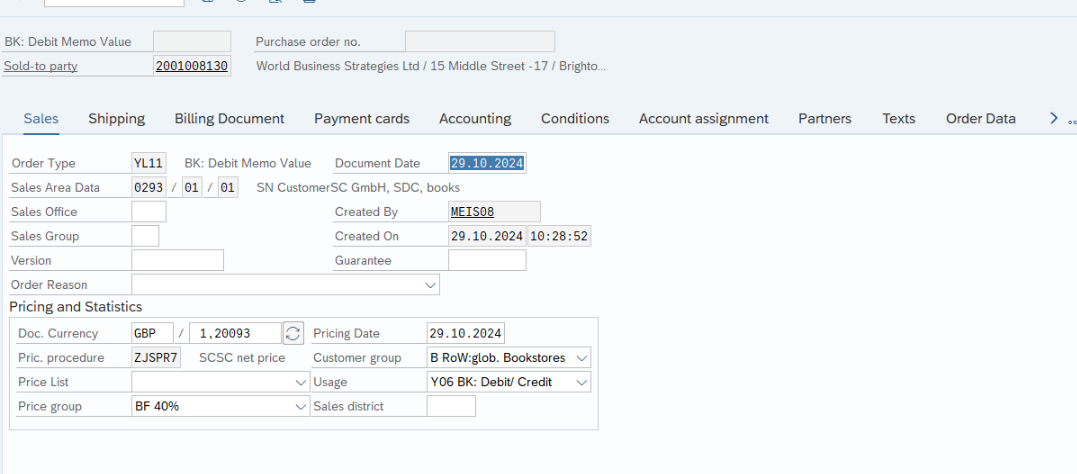The image size is (1077, 474).
Task: Focus the Version input field
Action: [177, 260]
